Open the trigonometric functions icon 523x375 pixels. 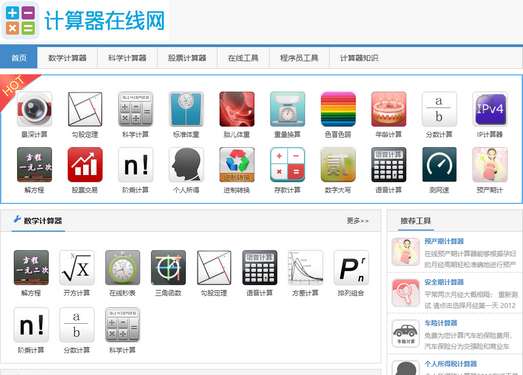(x=168, y=268)
